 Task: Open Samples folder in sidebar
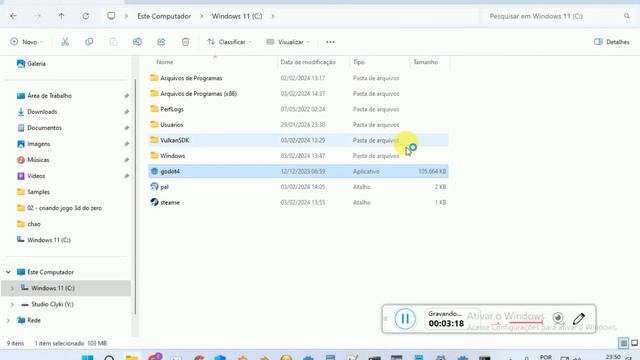click(x=33, y=192)
